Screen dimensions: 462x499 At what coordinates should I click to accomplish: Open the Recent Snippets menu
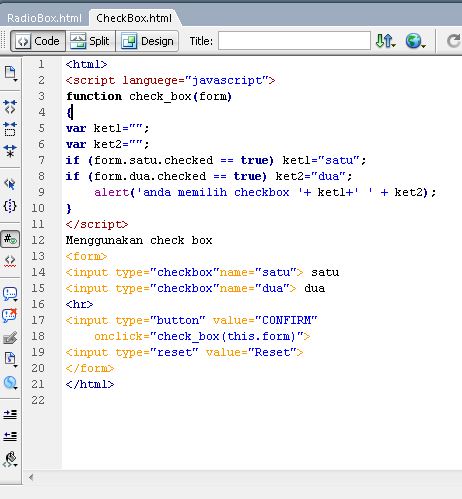[10, 359]
